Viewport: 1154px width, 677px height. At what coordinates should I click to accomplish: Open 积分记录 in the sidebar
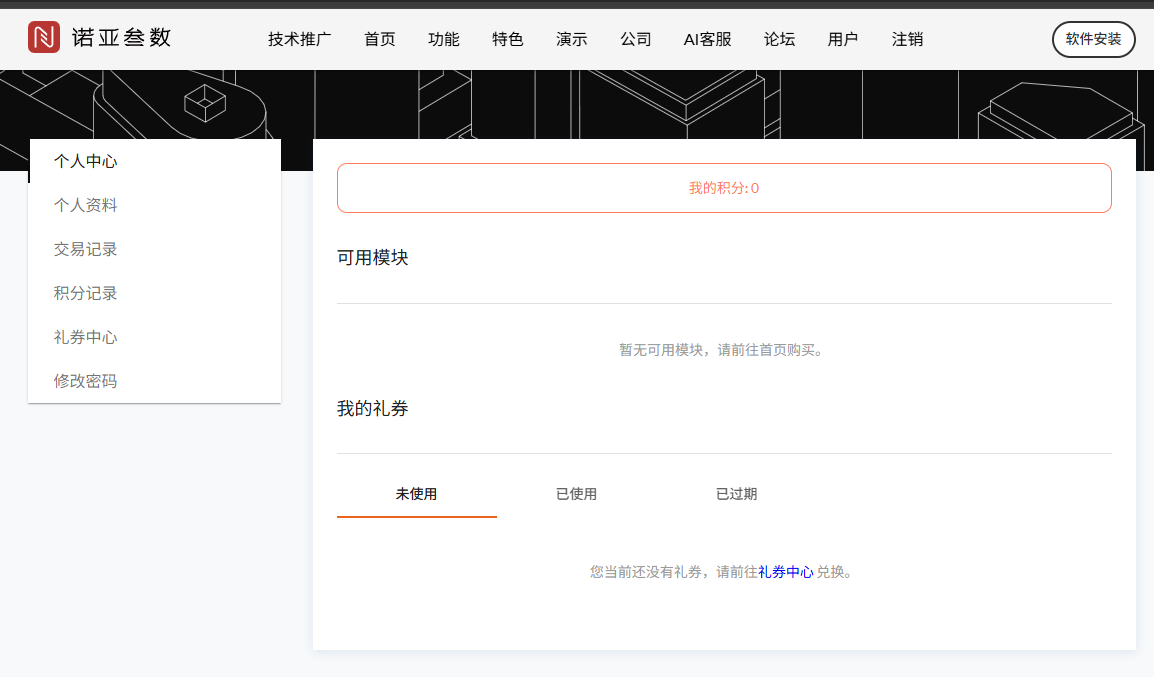pyautogui.click(x=86, y=293)
